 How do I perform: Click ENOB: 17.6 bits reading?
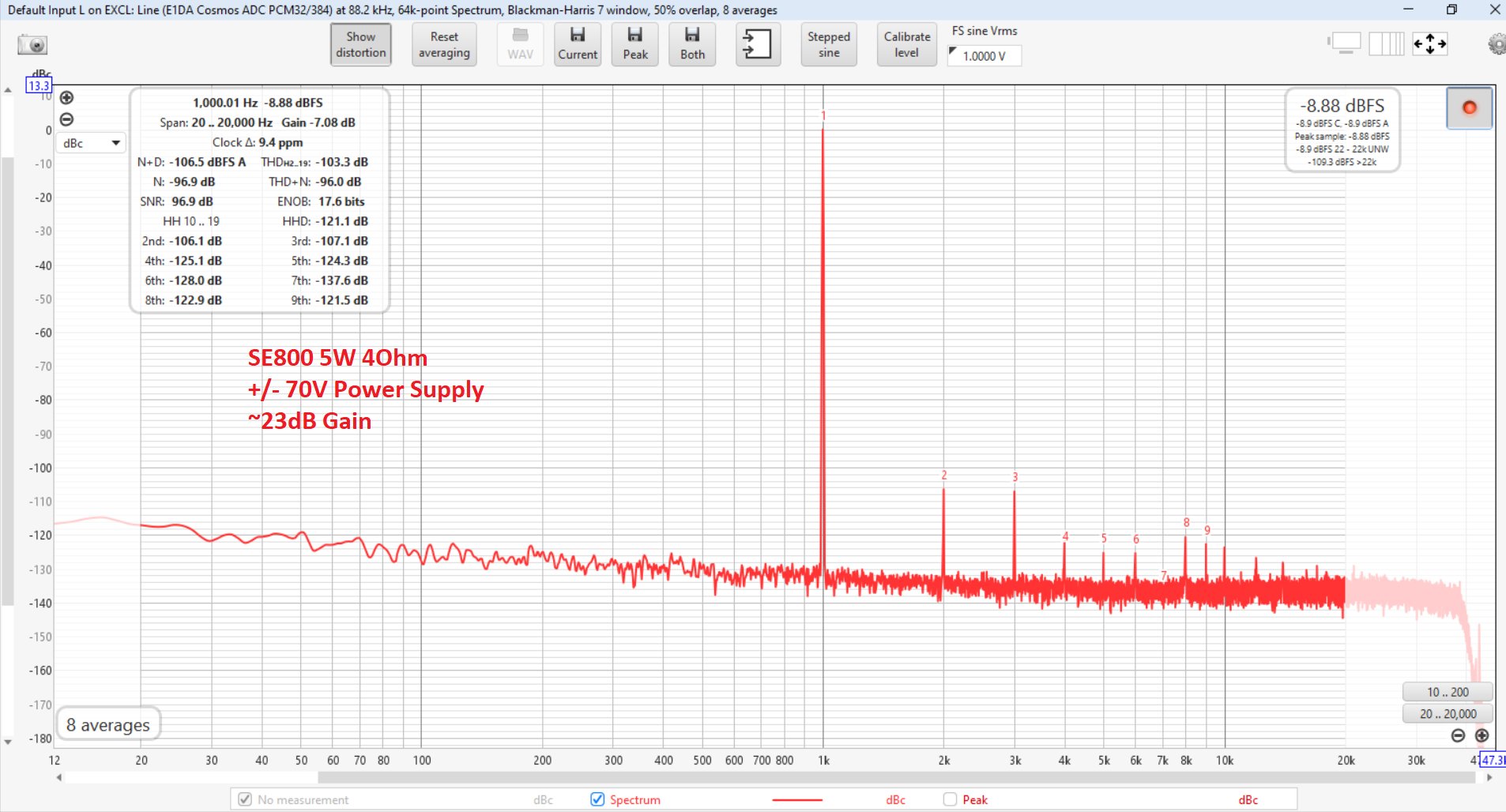pos(321,201)
